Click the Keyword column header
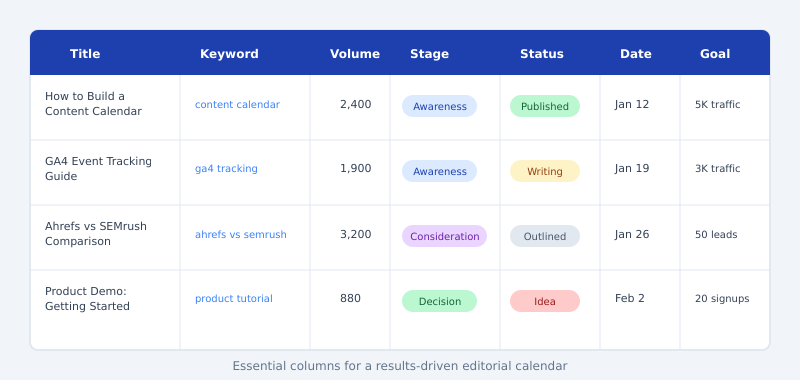800x380 pixels. (229, 54)
